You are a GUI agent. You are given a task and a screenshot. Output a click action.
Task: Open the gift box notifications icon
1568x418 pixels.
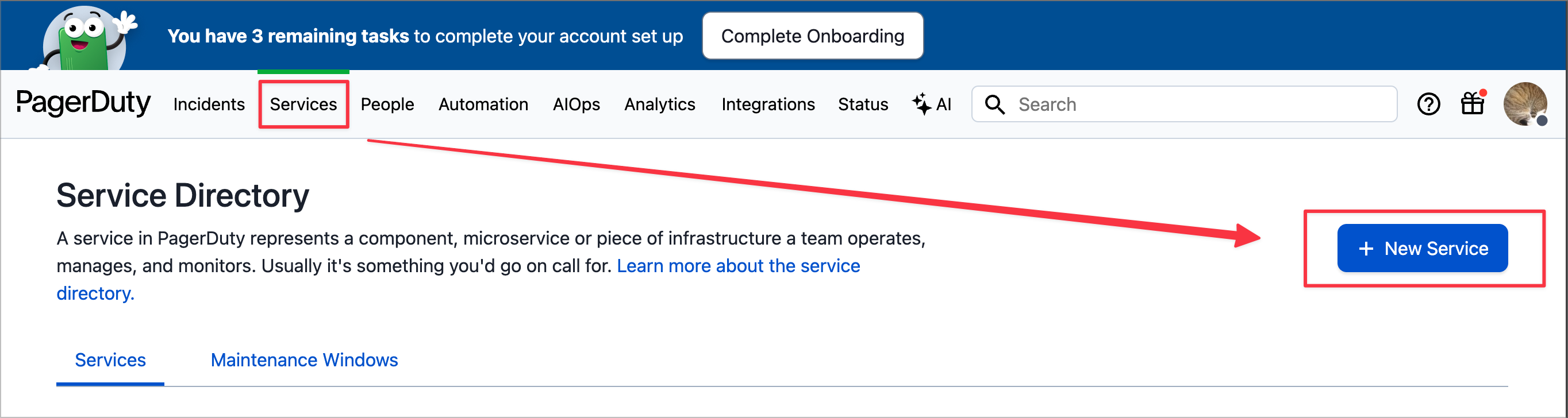[x=1473, y=103]
